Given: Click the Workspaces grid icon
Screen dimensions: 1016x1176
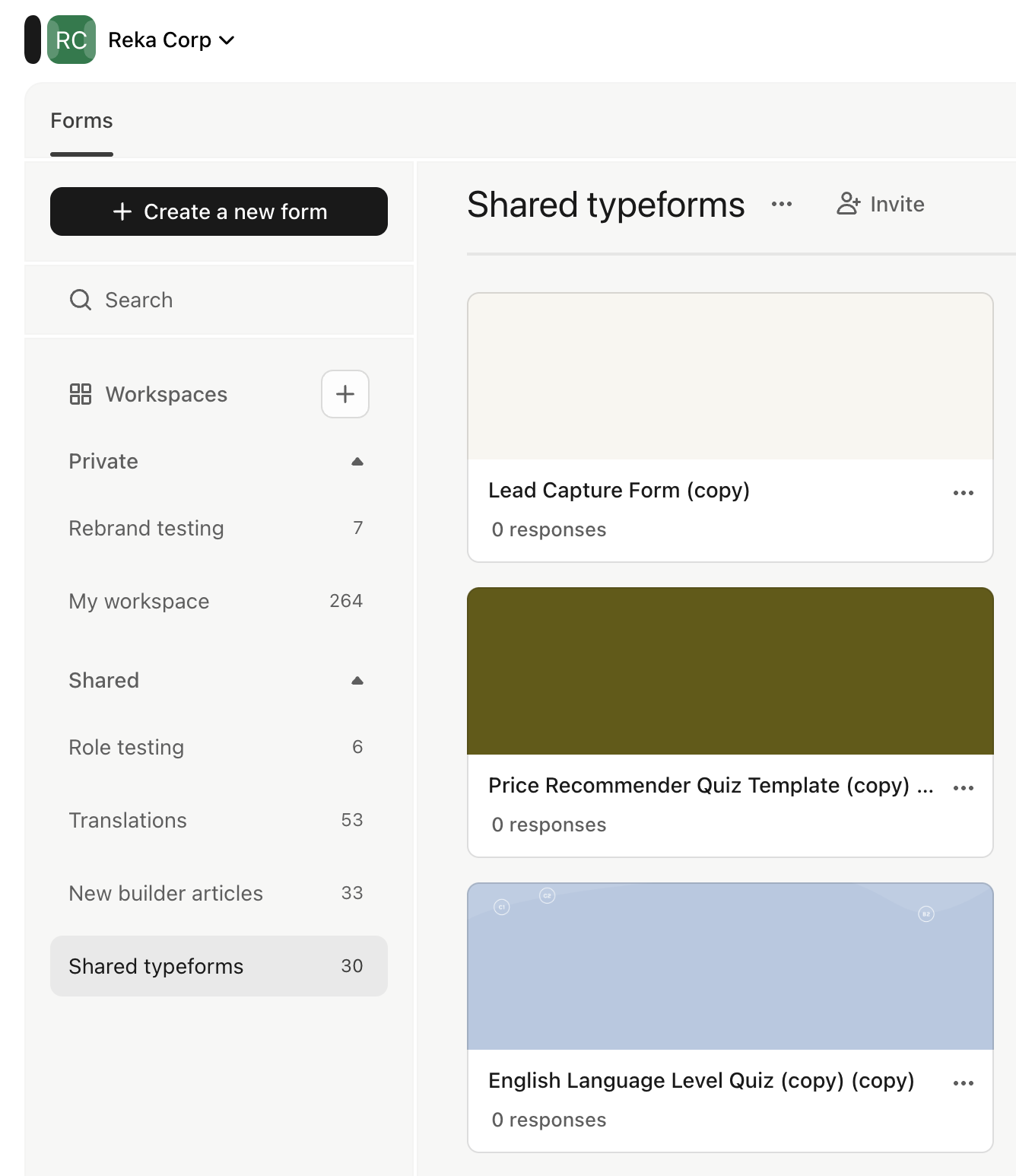Looking at the screenshot, I should (81, 394).
